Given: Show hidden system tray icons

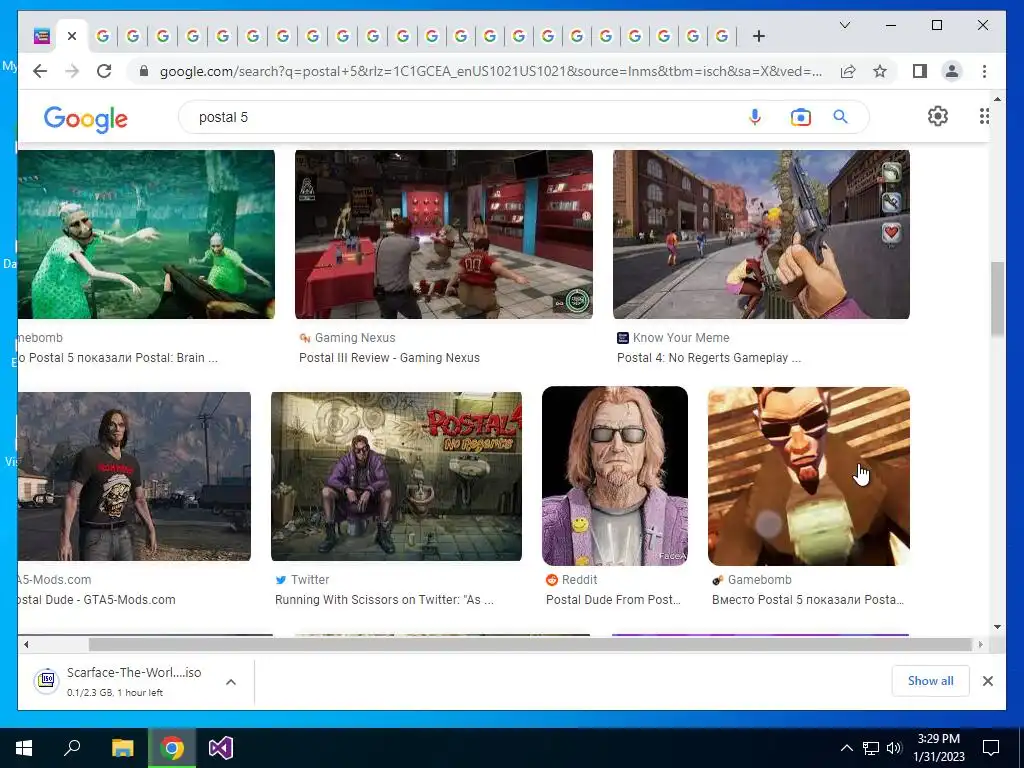Looking at the screenshot, I should point(846,748).
